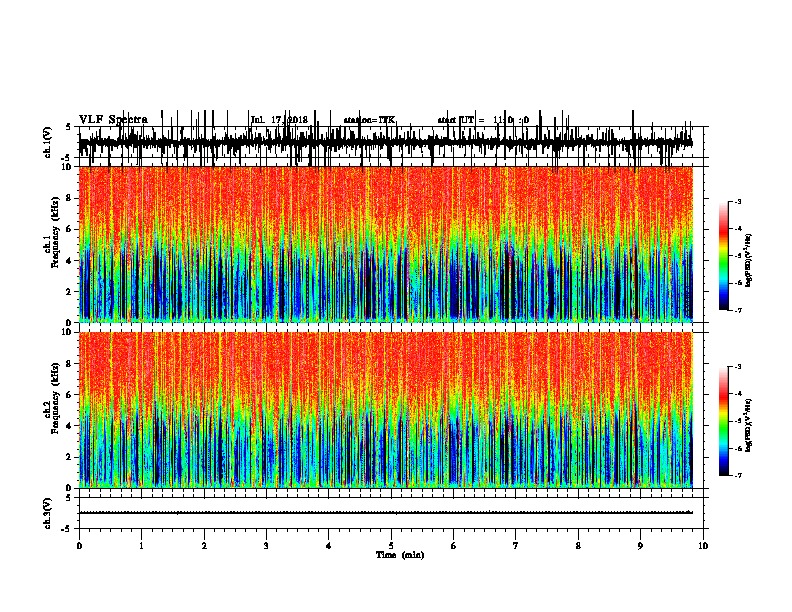792x612 pixels.
Task: Click the ch.2 colorbar log(PSD) unit label
Action: tap(748, 426)
